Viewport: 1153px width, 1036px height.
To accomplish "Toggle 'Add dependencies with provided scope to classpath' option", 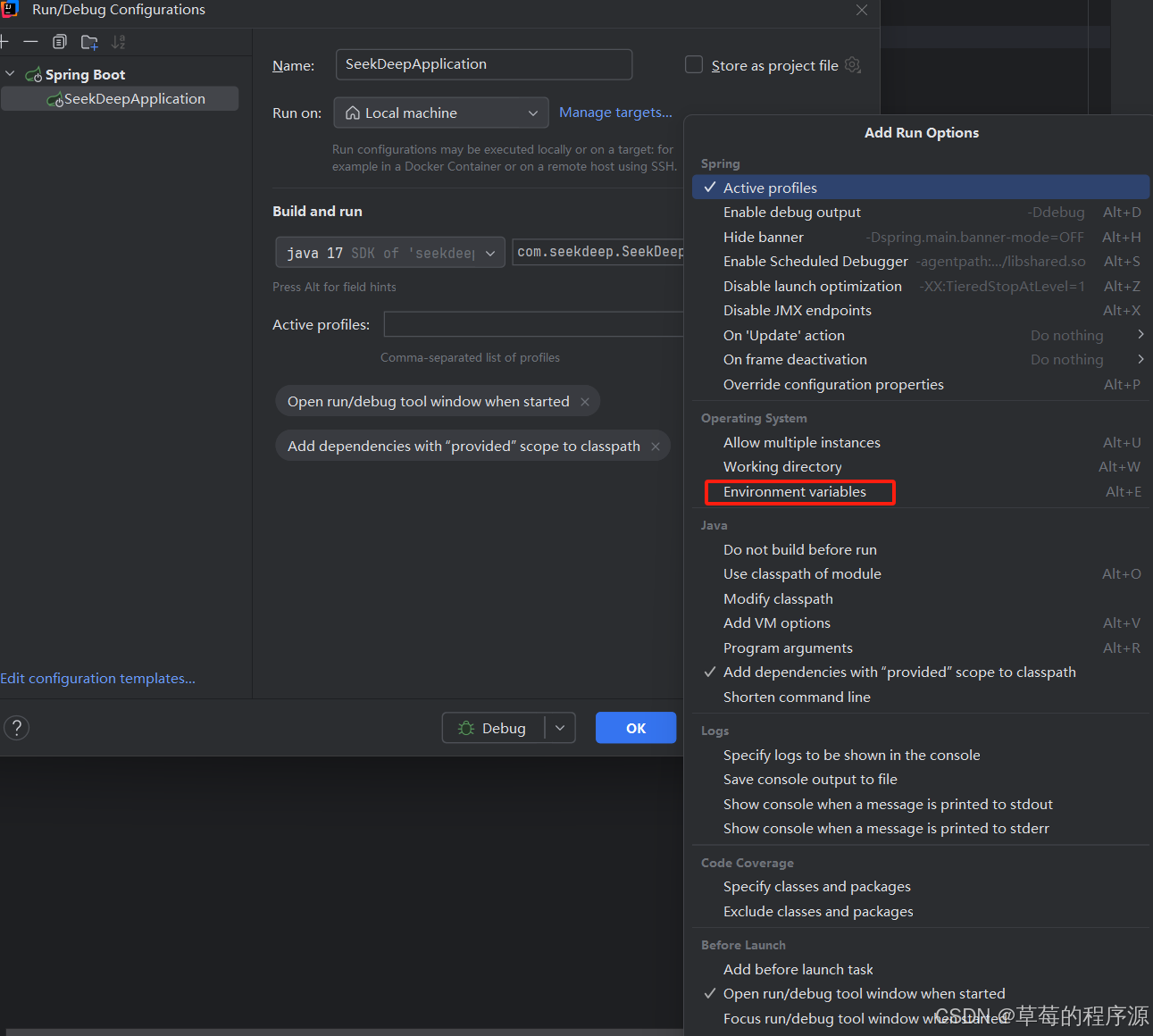I will (921, 673).
